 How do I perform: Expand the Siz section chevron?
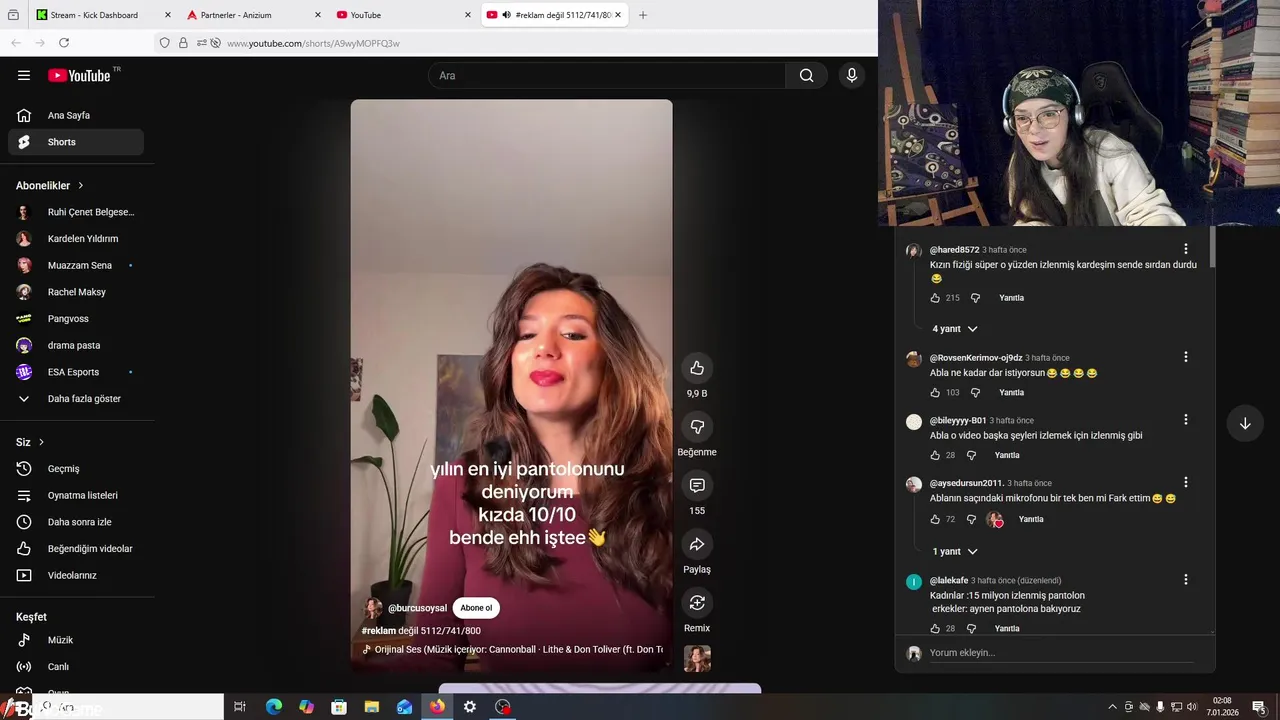[41, 442]
